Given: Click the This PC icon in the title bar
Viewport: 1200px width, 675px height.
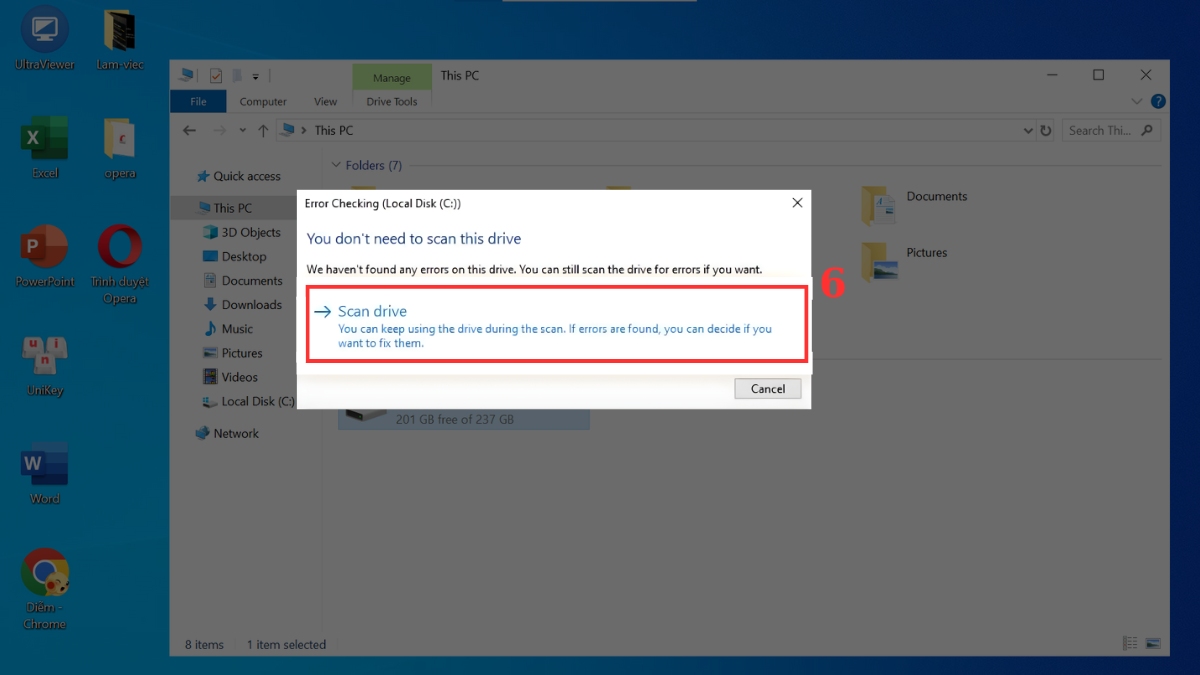Looking at the screenshot, I should pyautogui.click(x=186, y=75).
